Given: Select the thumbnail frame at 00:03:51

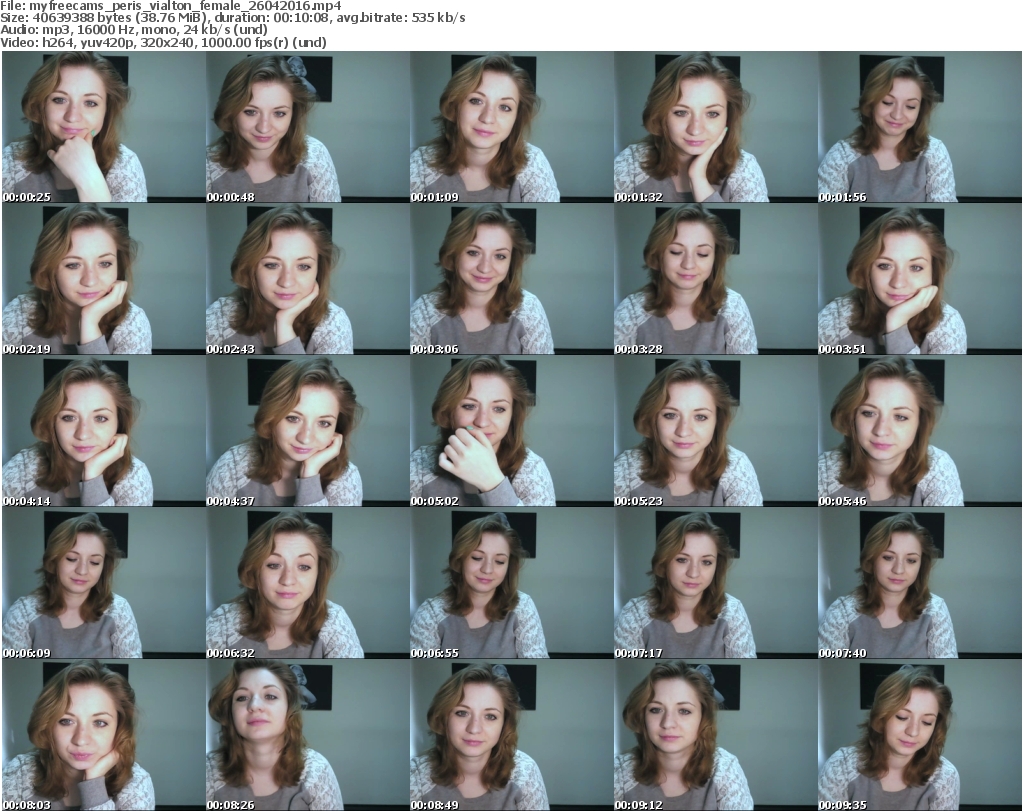Looking at the screenshot, I should pos(920,279).
